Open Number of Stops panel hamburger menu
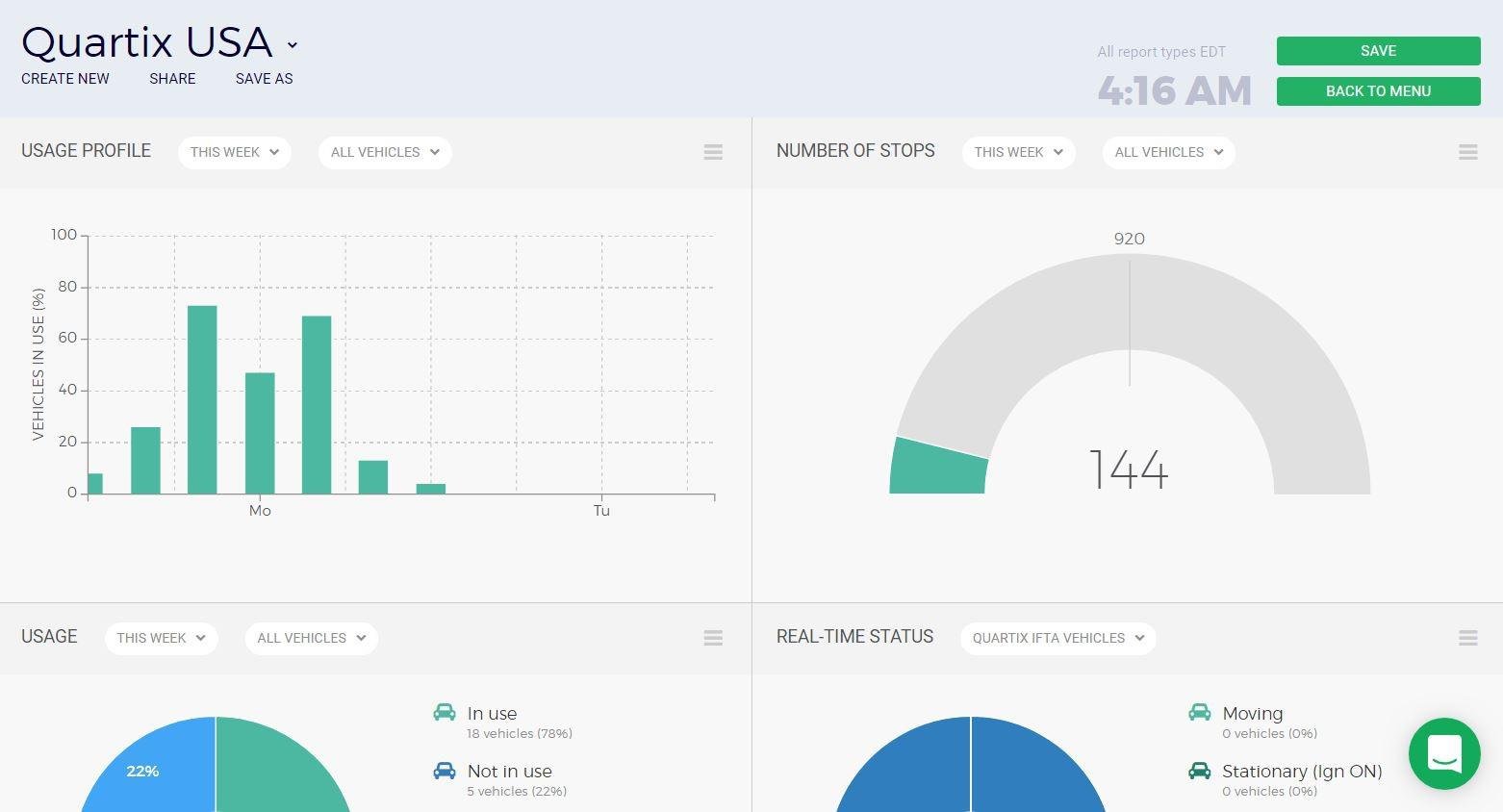The width and height of the screenshot is (1503, 812). click(x=1468, y=152)
